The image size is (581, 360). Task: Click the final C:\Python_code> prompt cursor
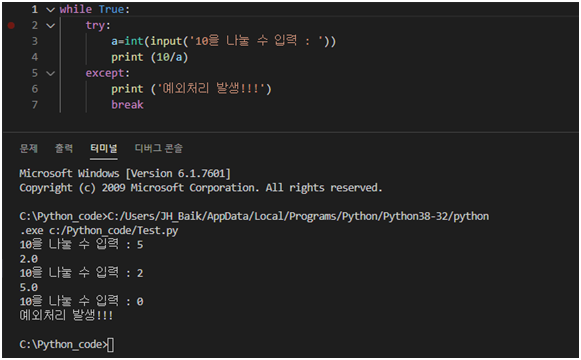[x=111, y=344]
